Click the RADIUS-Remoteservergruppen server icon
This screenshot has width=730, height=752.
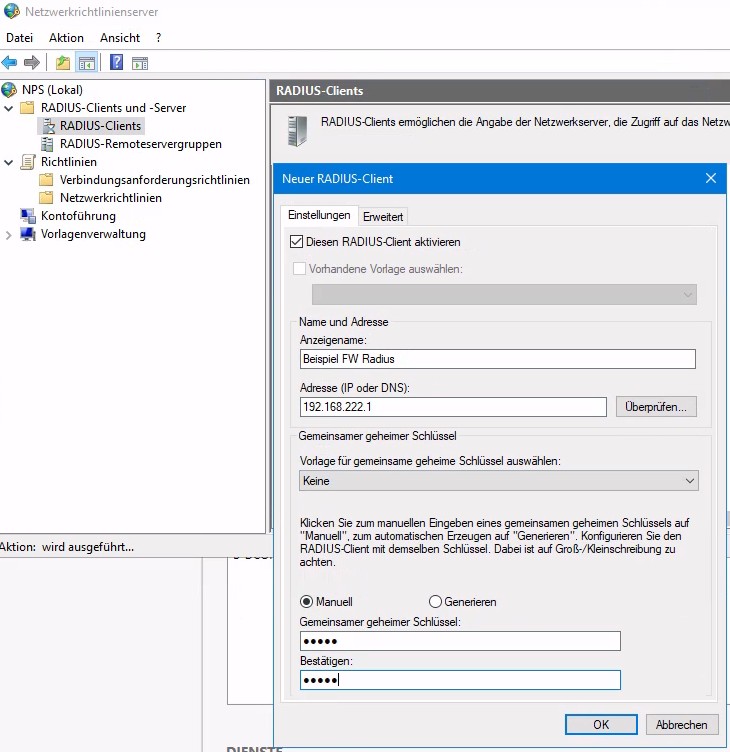click(x=47, y=144)
